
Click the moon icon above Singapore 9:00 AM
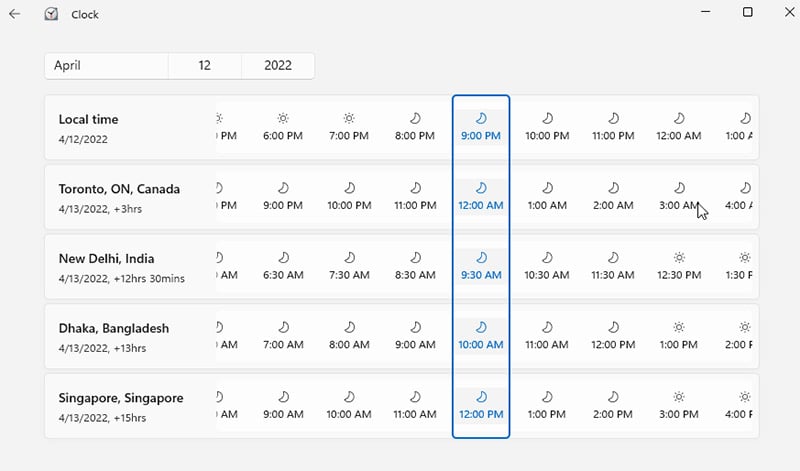(283, 397)
